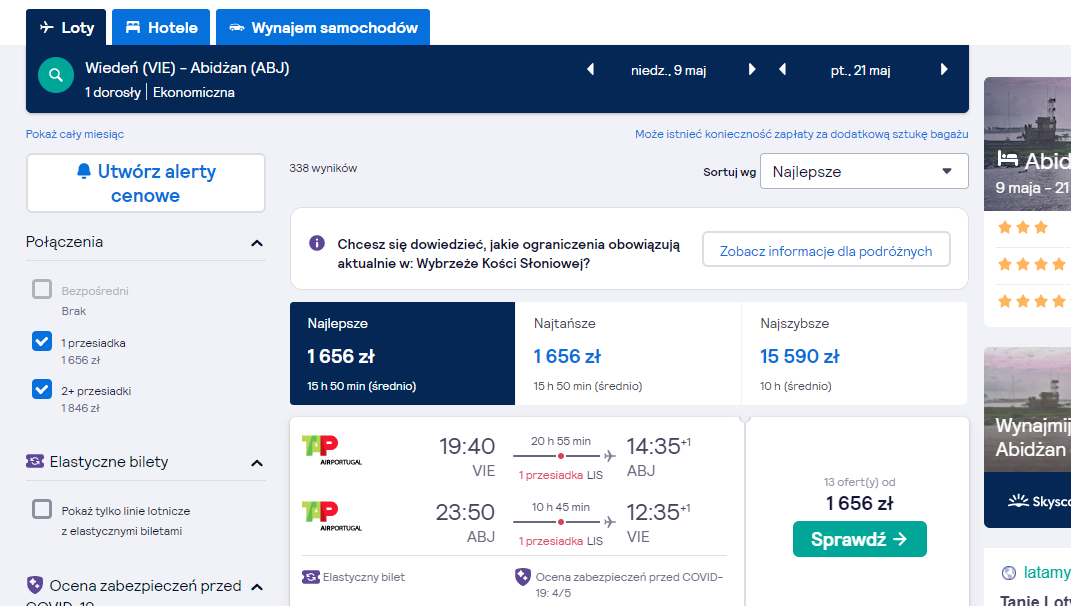Go to next return date arrow

click(944, 70)
